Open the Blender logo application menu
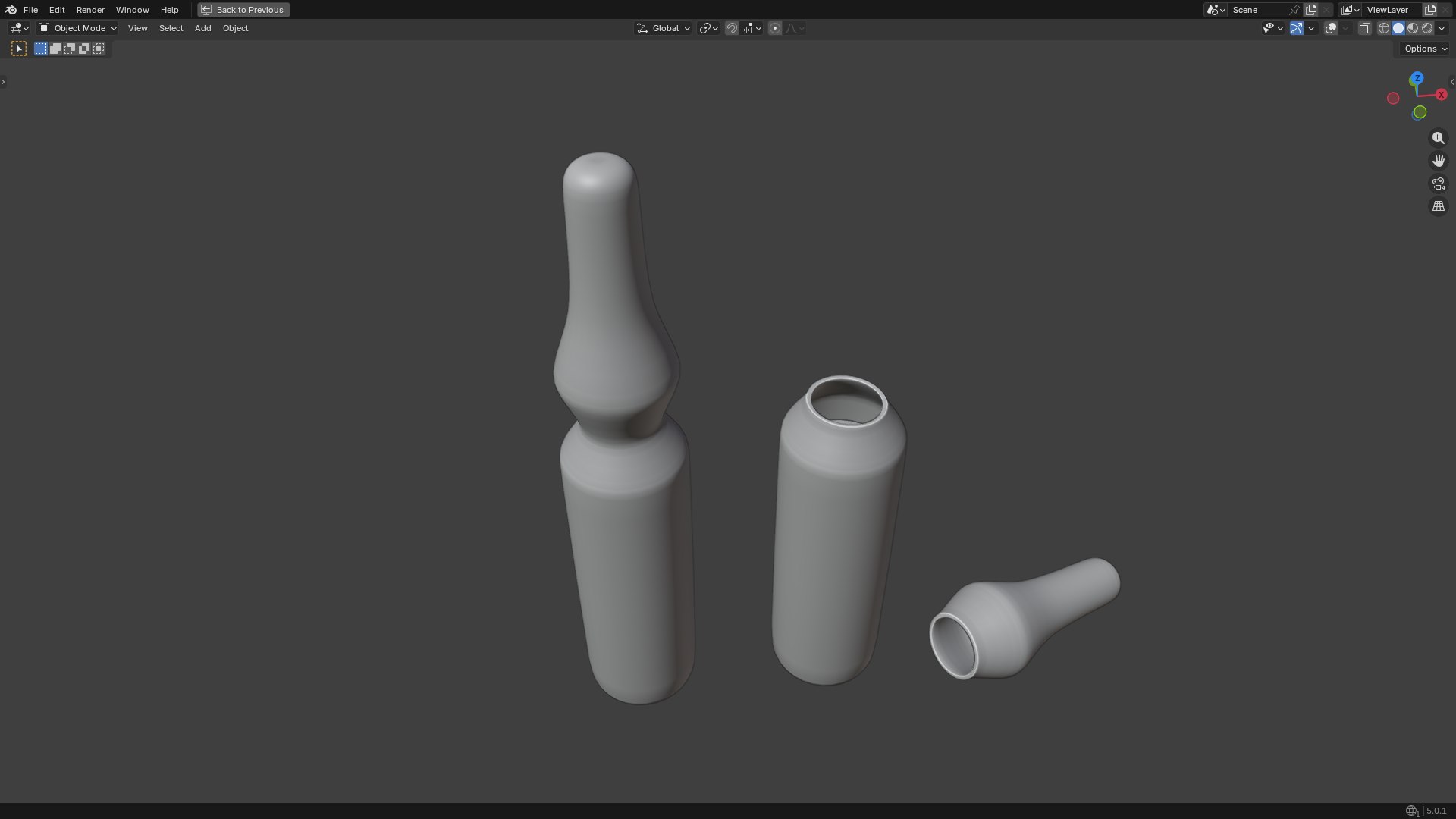The width and height of the screenshot is (1456, 819). [x=11, y=10]
